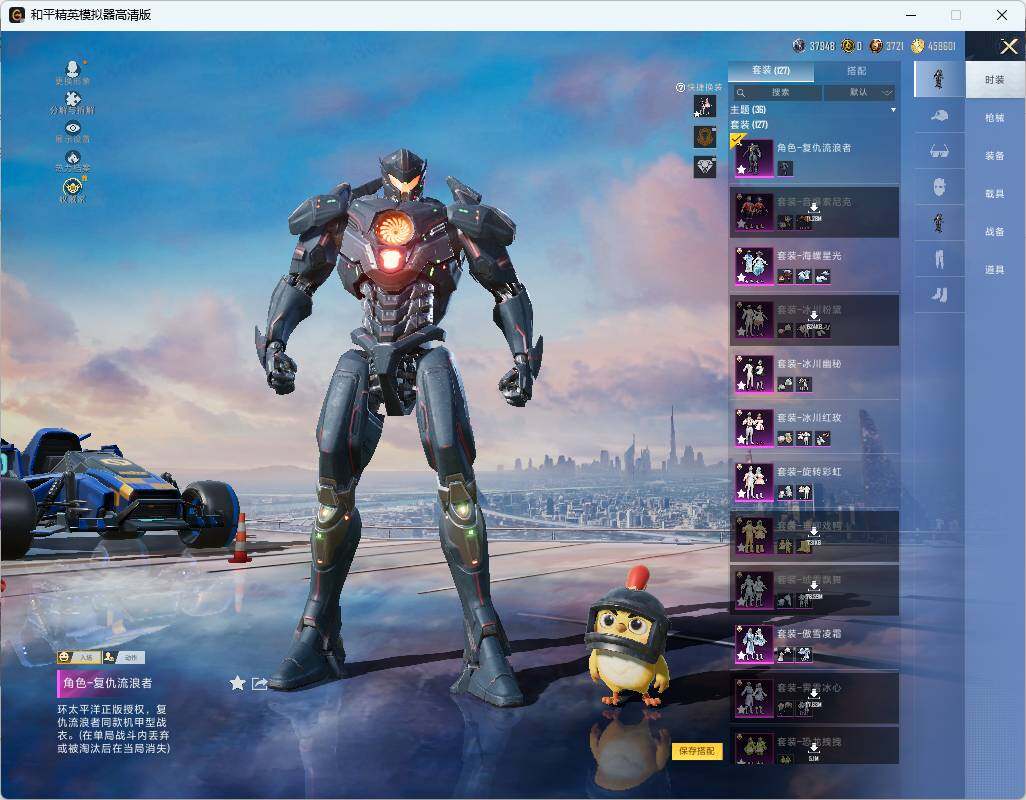Select the 套装-旋转彩虹 outfit
This screenshot has height=800, width=1026.
tap(814, 482)
